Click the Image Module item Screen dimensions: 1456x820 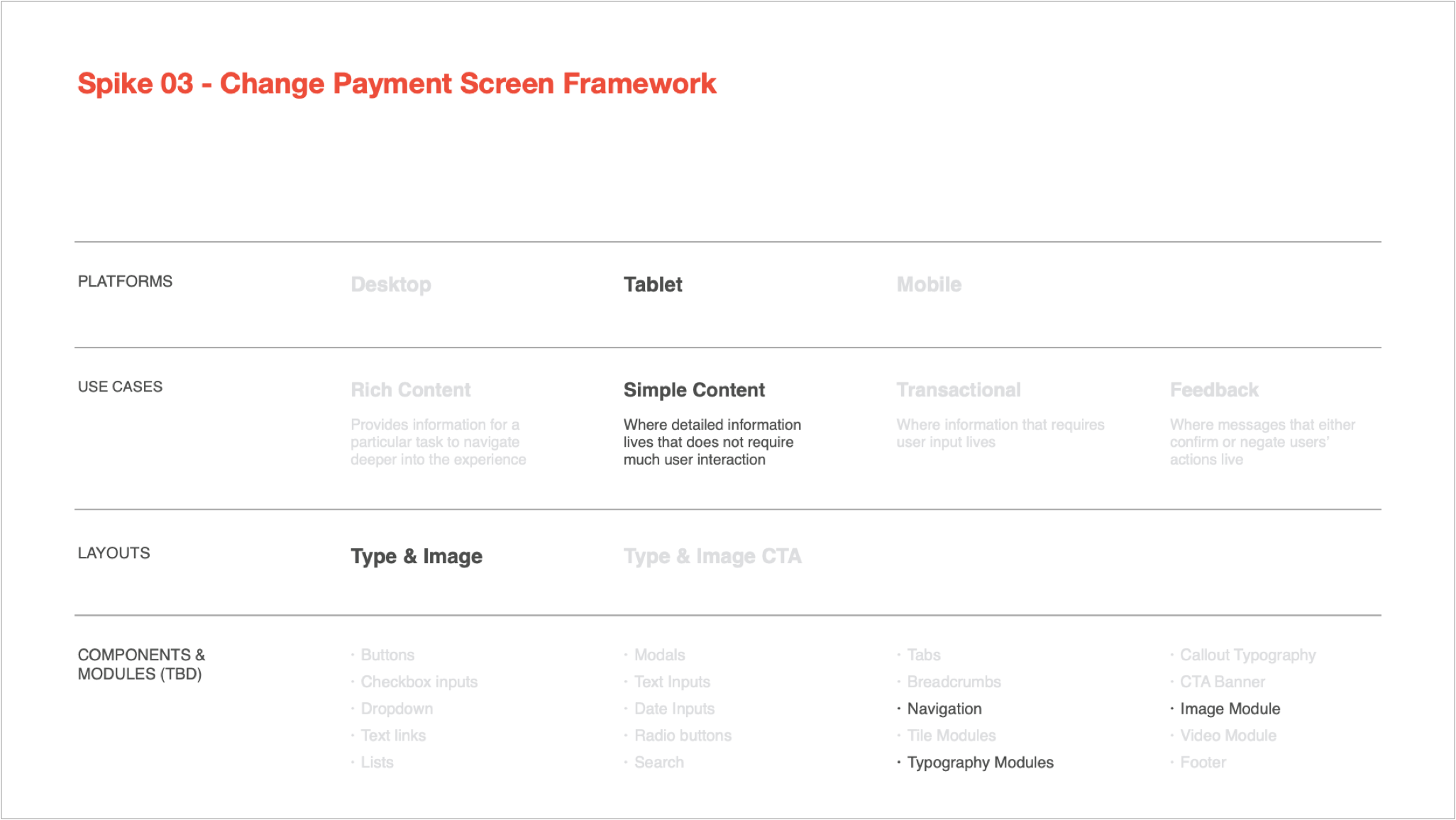[1230, 709]
